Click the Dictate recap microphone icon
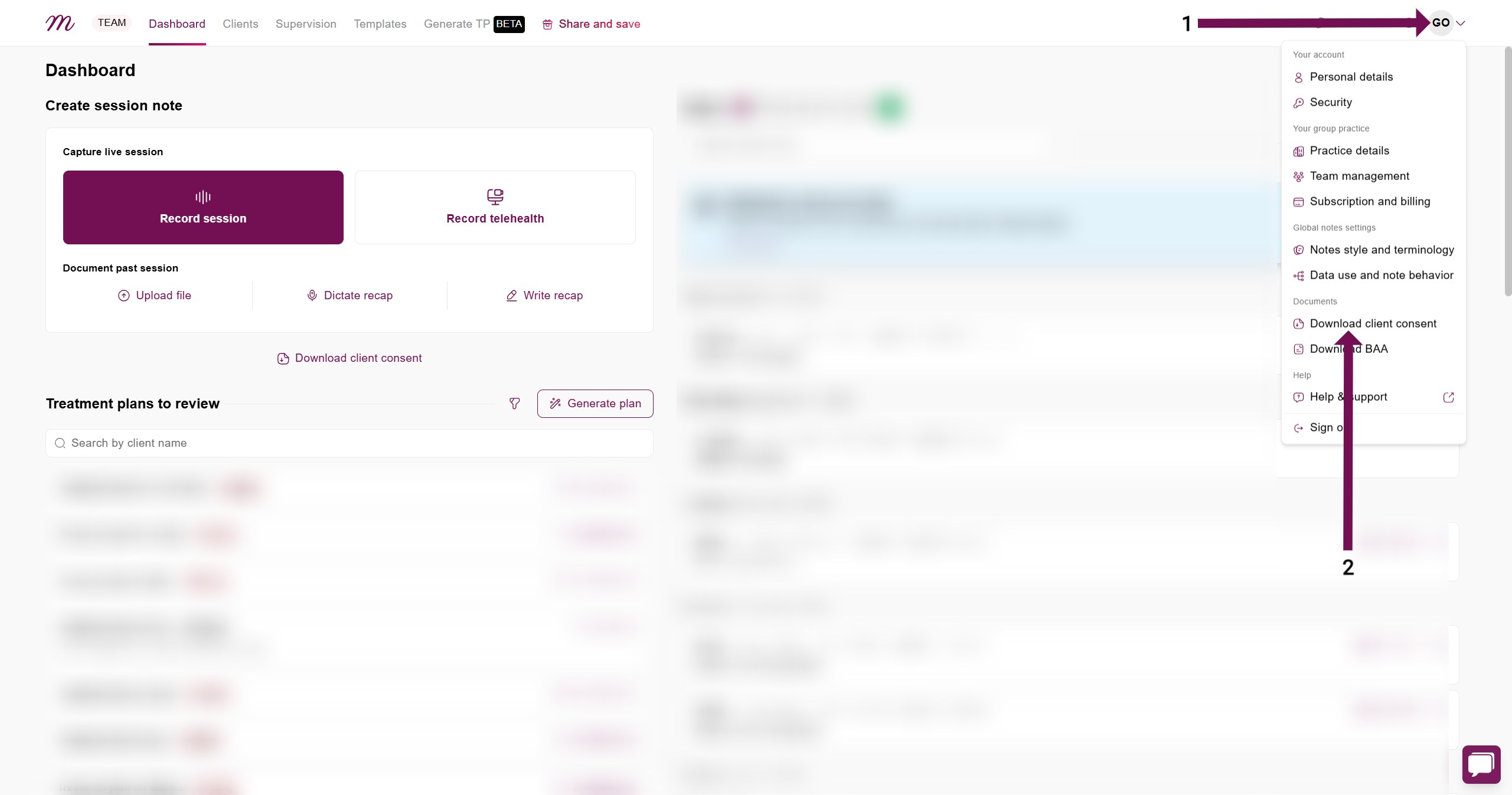This screenshot has height=795, width=1512. pyautogui.click(x=312, y=296)
